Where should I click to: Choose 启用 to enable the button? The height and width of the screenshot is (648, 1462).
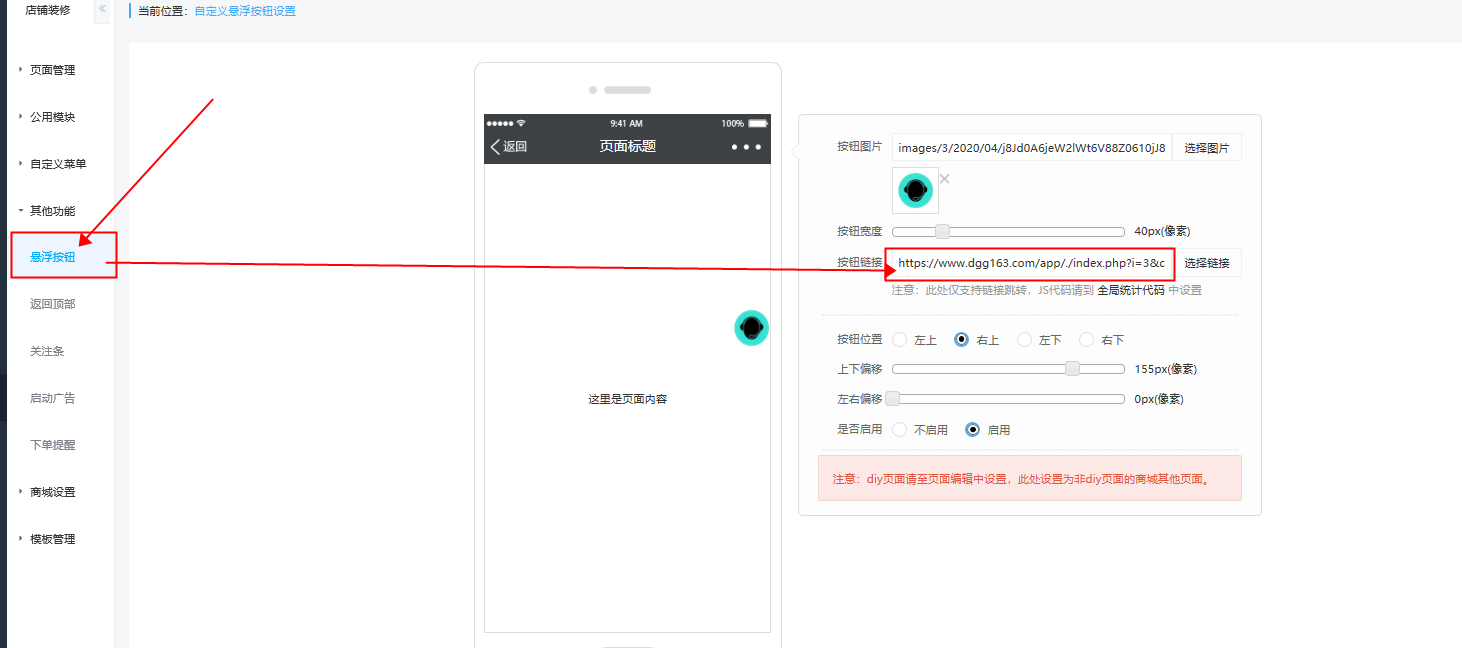pyautogui.click(x=972, y=430)
